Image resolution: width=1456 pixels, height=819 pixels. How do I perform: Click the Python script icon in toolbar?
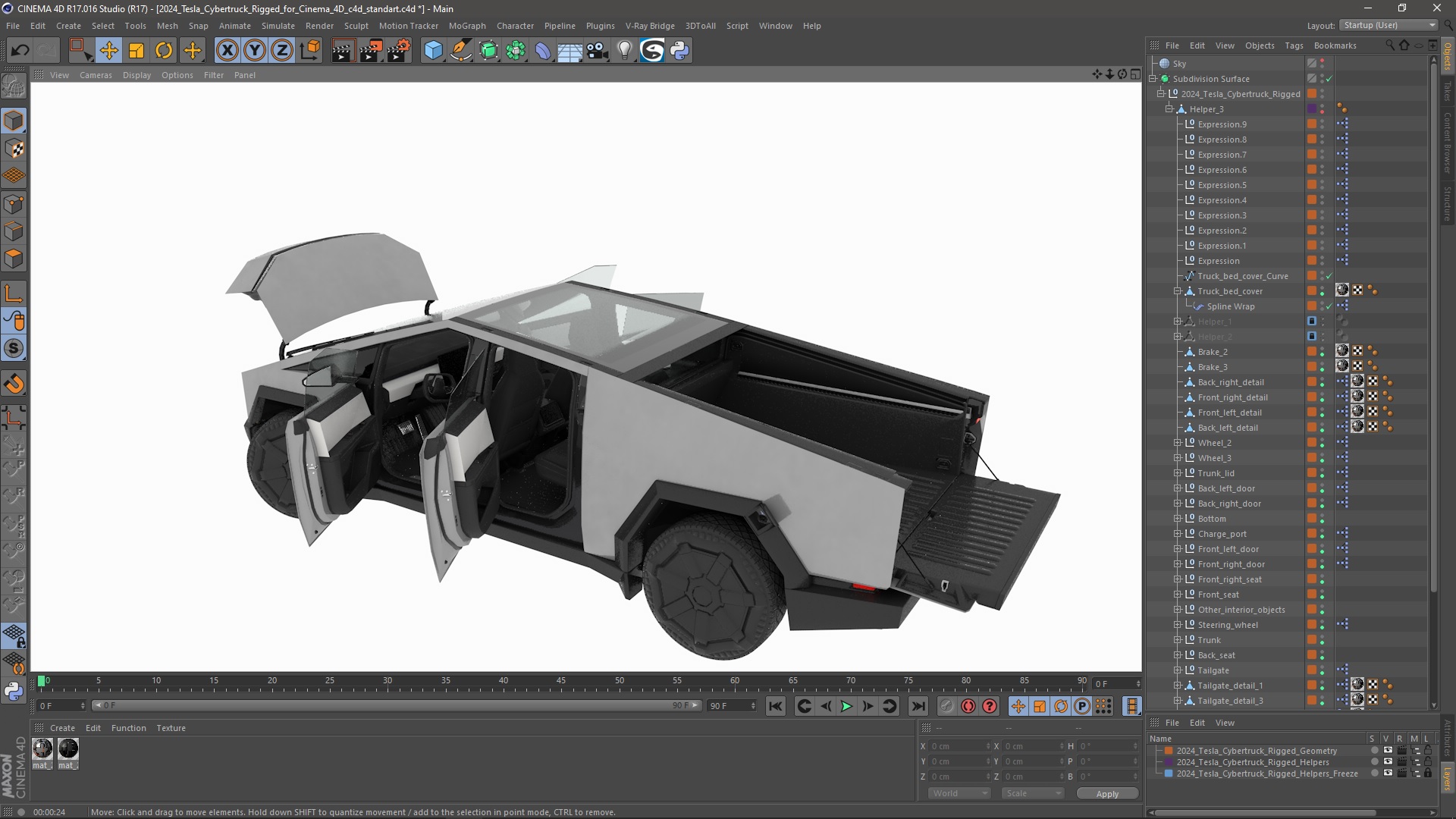tap(679, 51)
